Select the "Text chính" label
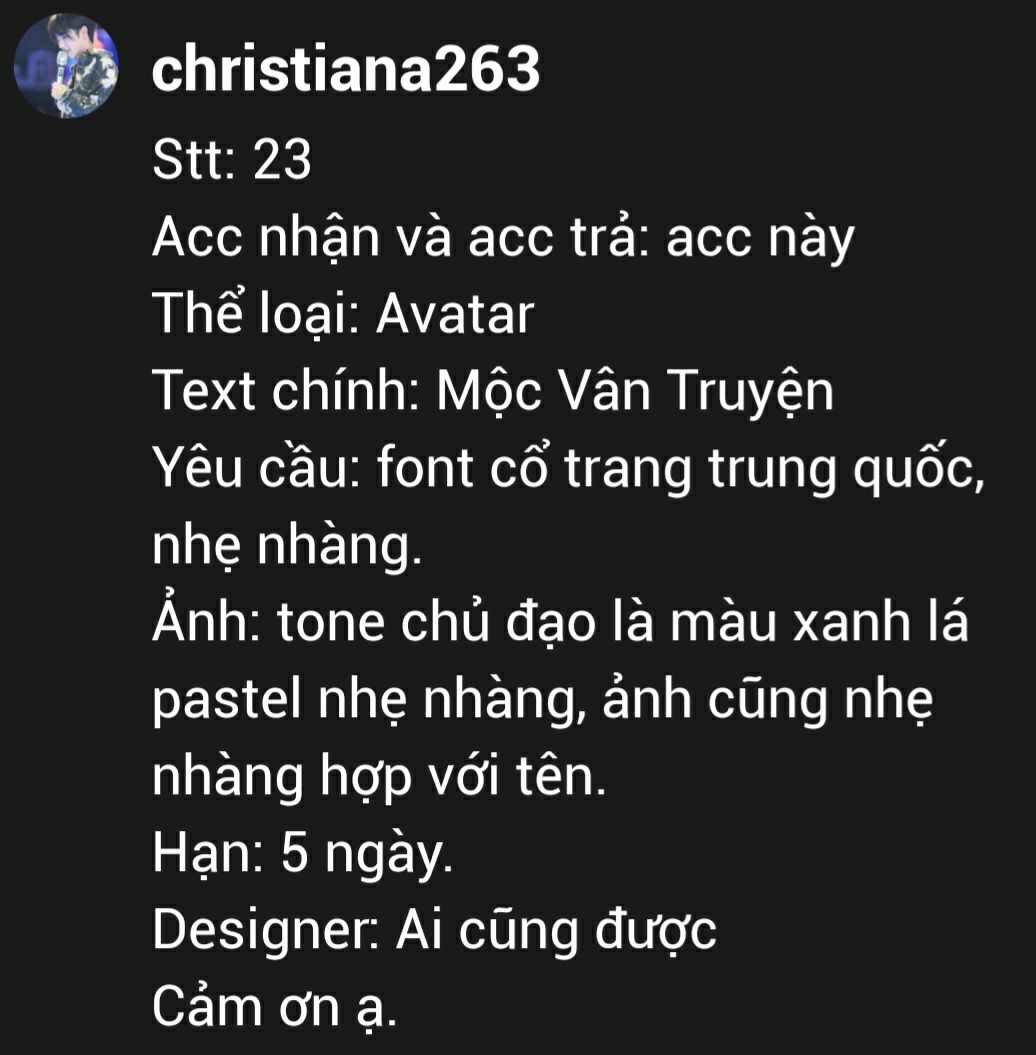1036x1055 pixels. [x=287, y=390]
